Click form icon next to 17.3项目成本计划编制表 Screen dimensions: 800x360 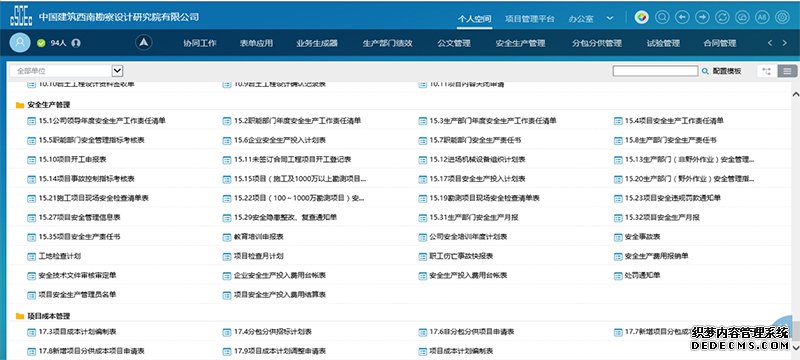pos(31,332)
